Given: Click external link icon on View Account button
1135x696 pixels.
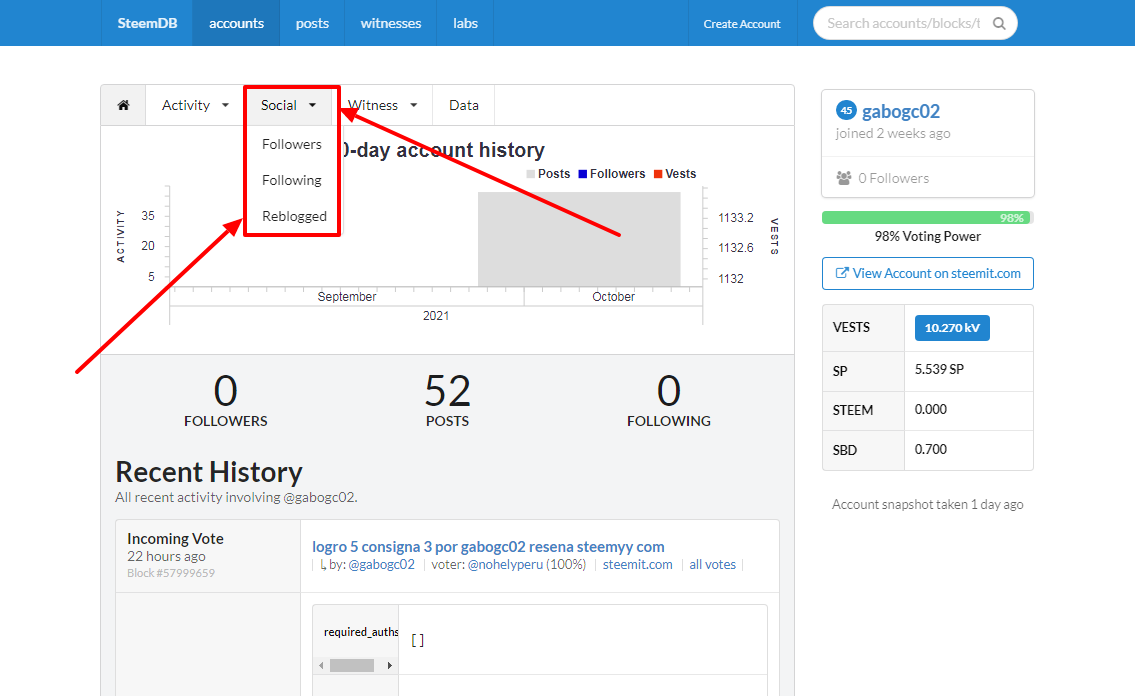Looking at the screenshot, I should [x=842, y=273].
